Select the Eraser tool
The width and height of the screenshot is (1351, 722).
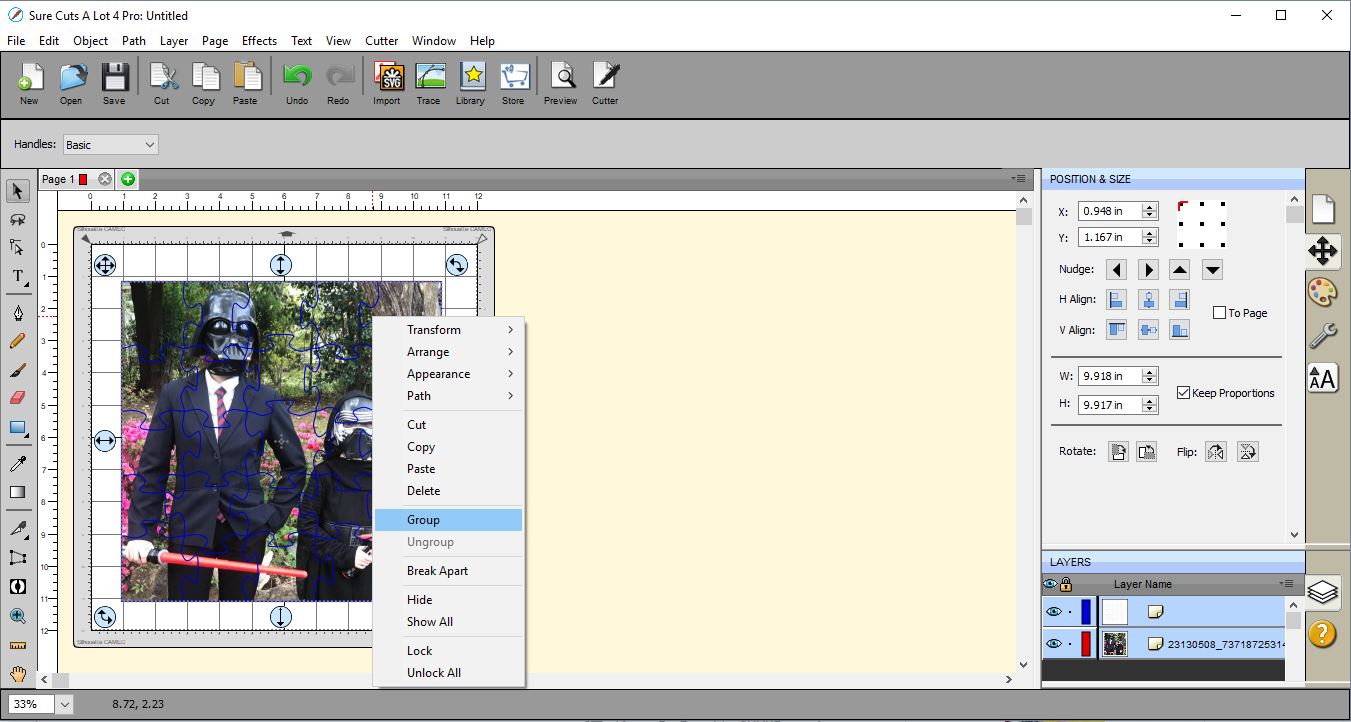pos(17,398)
